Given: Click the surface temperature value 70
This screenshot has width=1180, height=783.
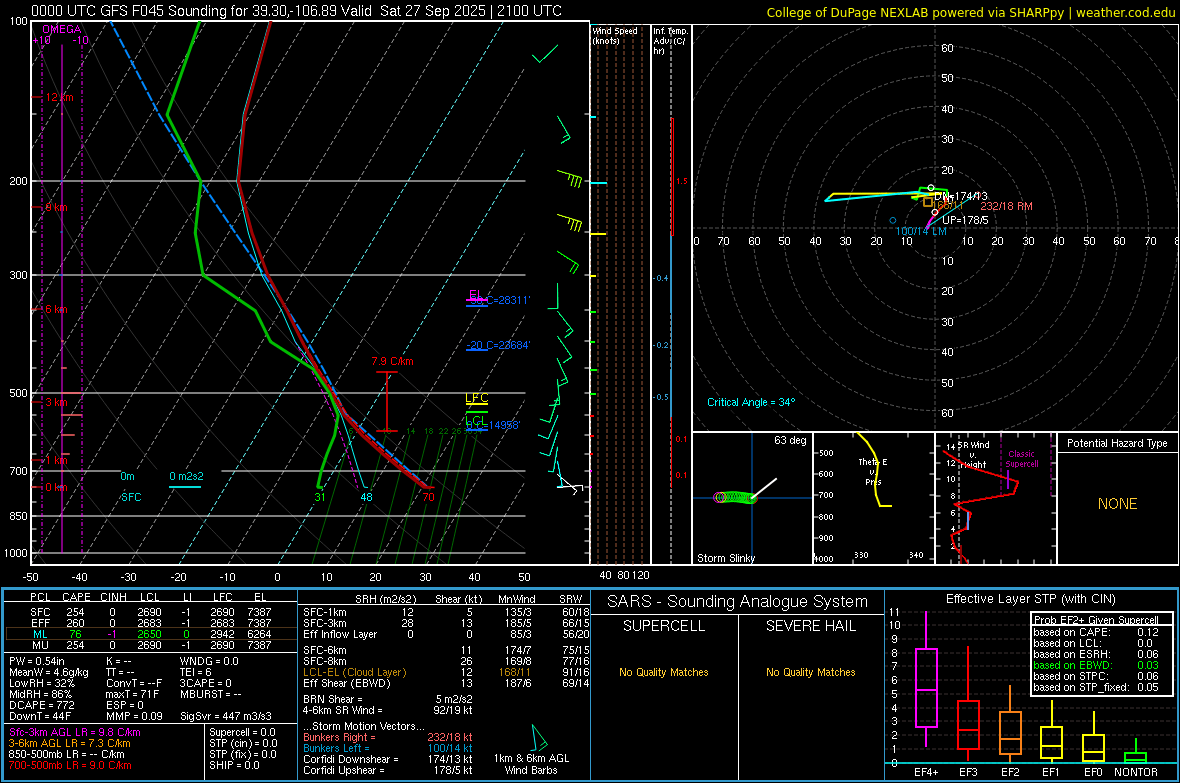Looking at the screenshot, I should pyautogui.click(x=428, y=497).
